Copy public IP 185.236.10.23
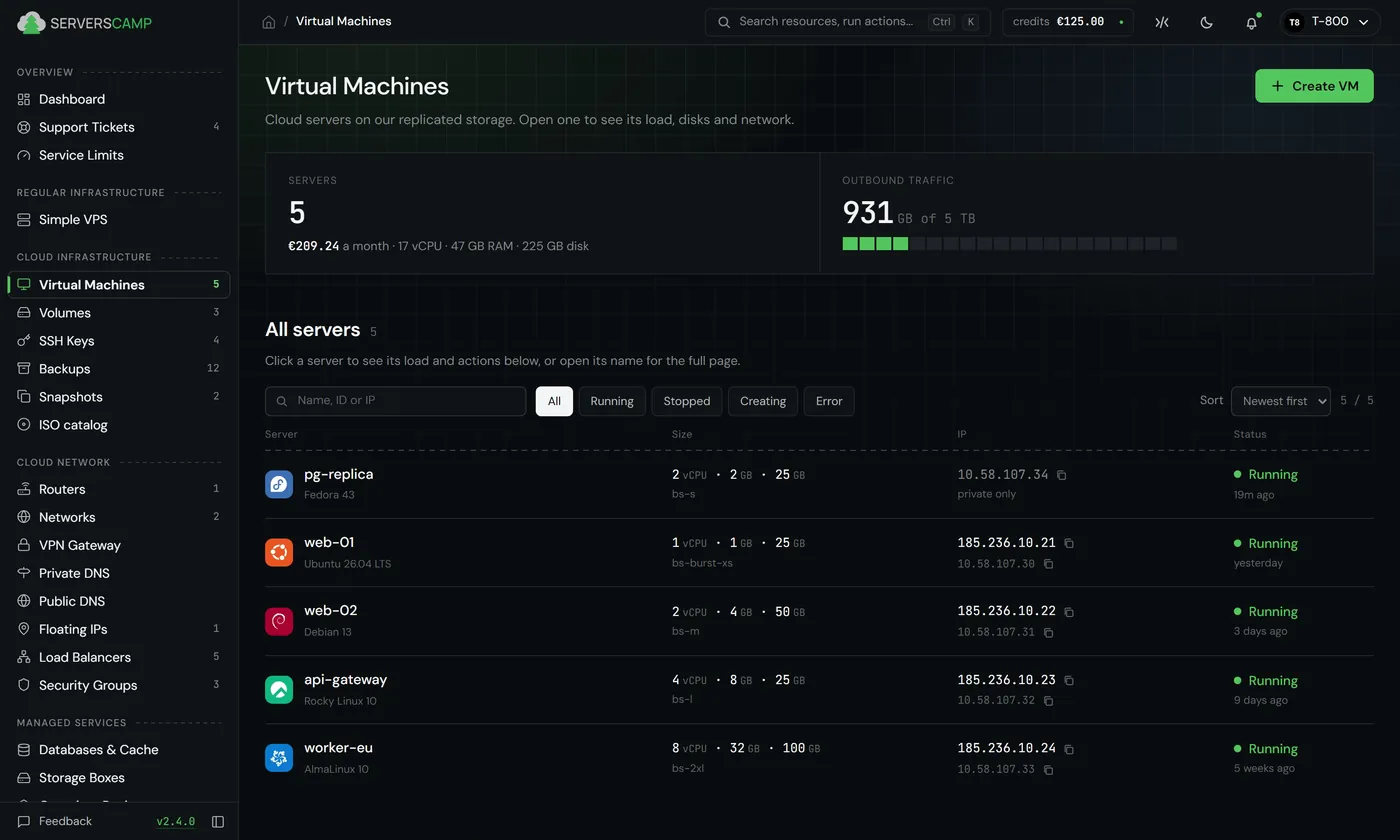Image resolution: width=1400 pixels, height=840 pixels. tap(1069, 680)
